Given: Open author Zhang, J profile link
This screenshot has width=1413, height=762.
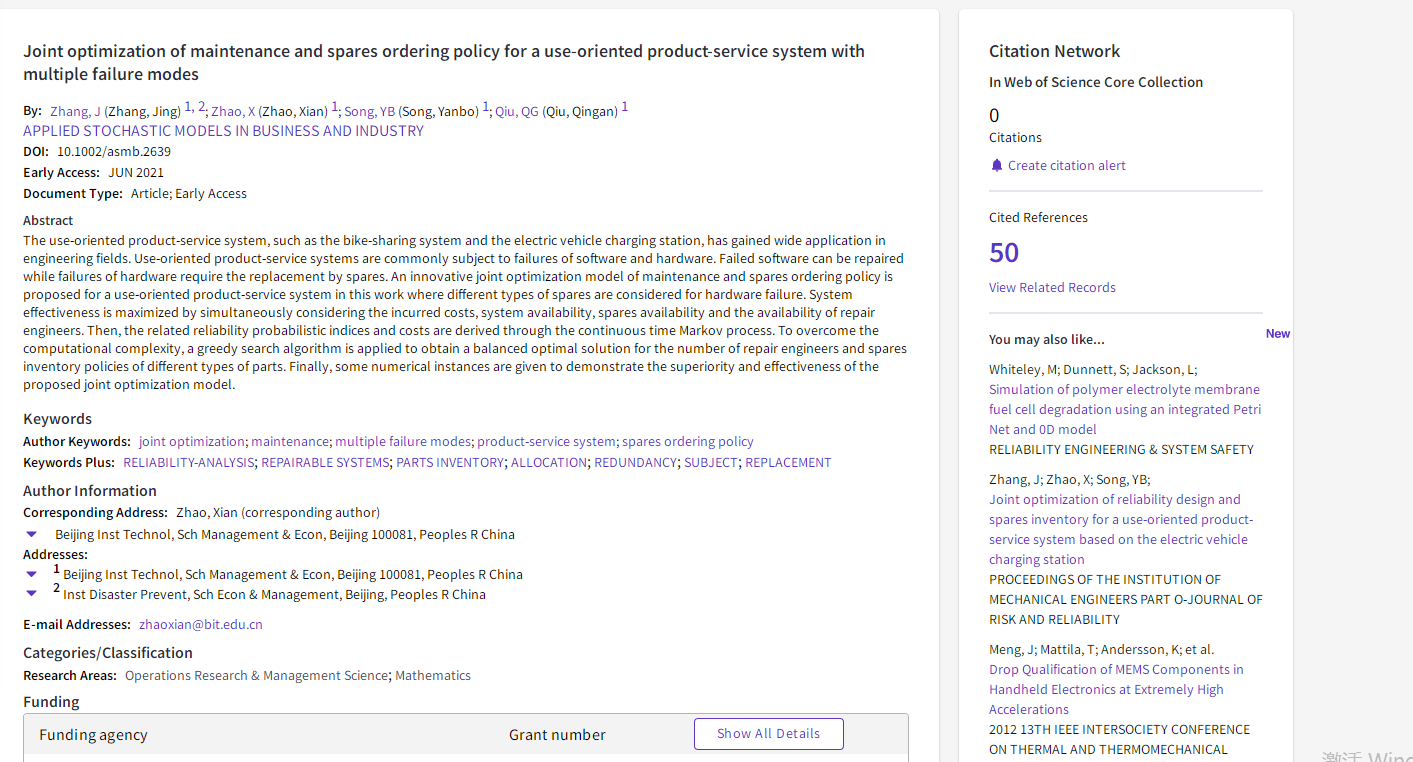Looking at the screenshot, I should click(75, 111).
